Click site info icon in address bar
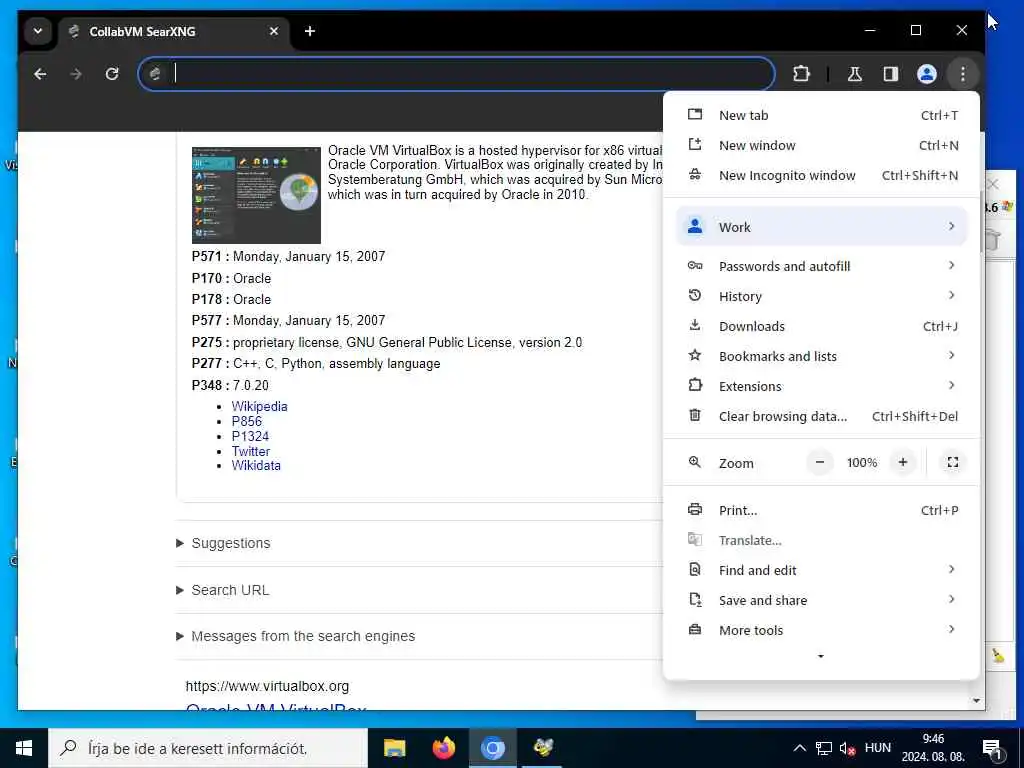Screen dimensions: 1024x768 click(155, 74)
